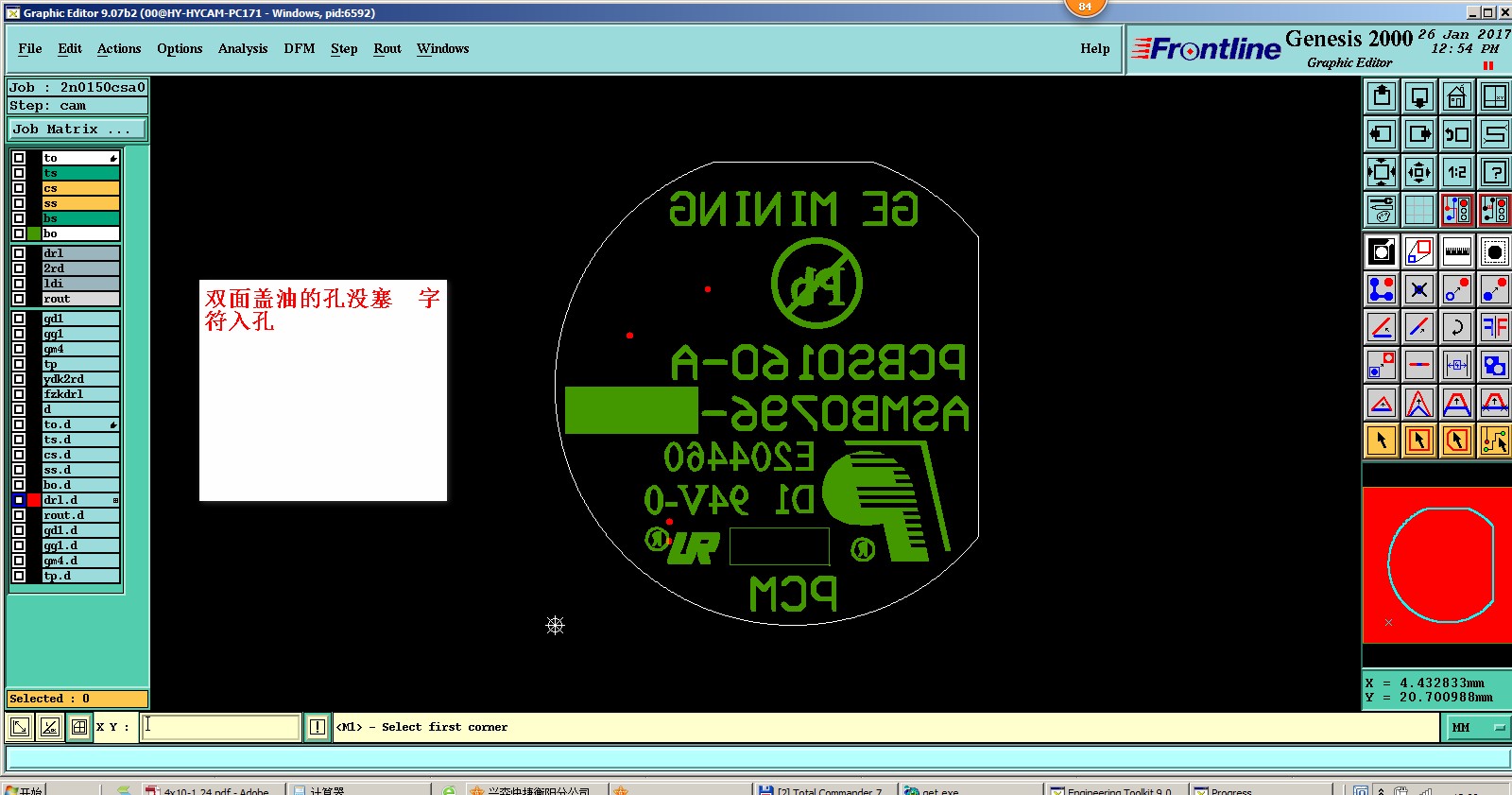Toggle the grid display icon

[1419, 210]
